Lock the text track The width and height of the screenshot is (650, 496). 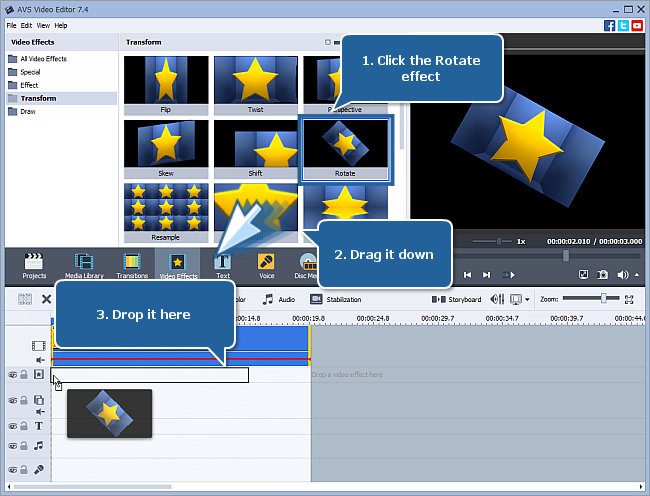tap(24, 426)
